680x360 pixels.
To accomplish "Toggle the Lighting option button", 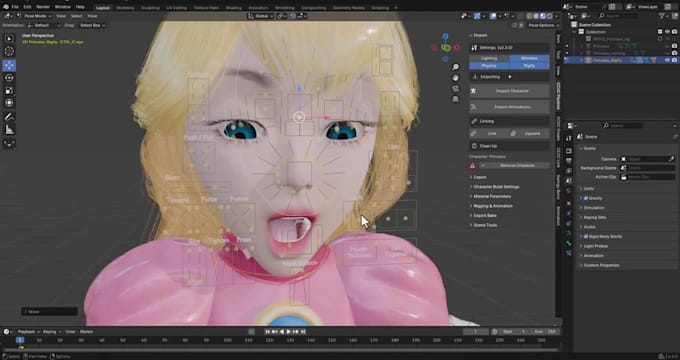I will (489, 59).
